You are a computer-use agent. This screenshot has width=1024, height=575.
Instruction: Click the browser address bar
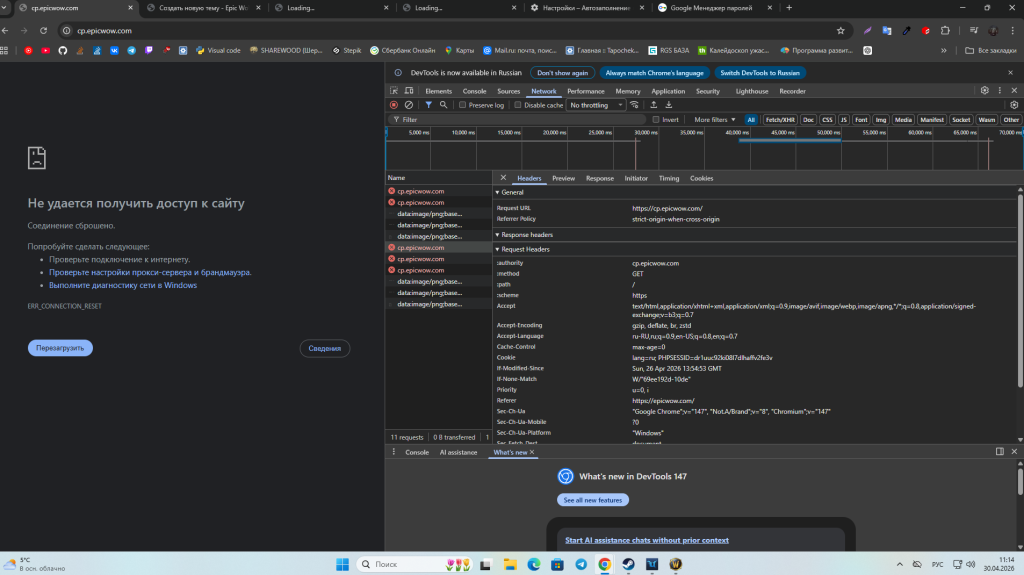[x=451, y=31]
